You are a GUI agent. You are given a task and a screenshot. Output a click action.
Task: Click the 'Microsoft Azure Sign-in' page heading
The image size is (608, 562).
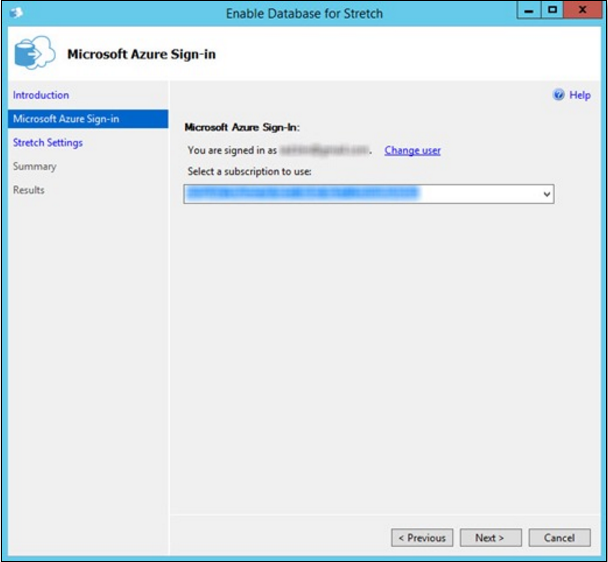(x=142, y=54)
